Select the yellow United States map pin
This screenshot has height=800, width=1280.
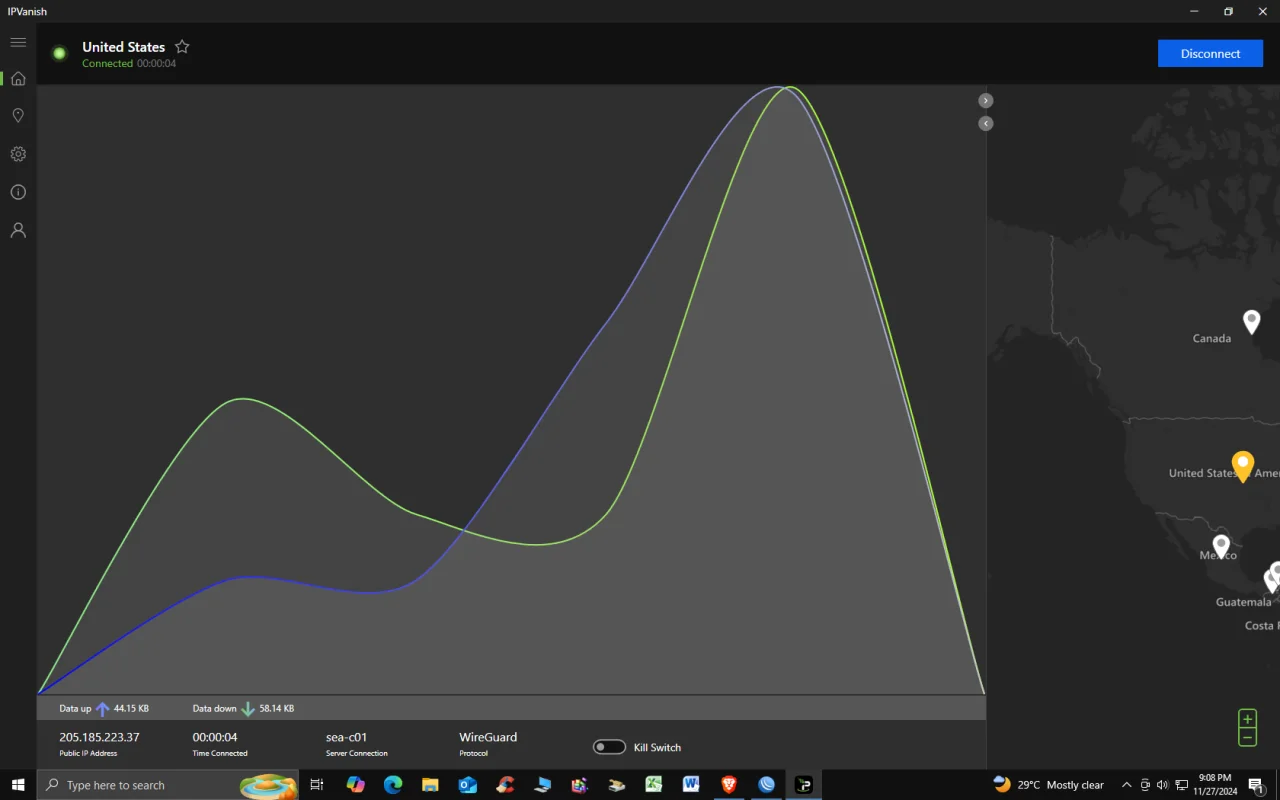click(x=1242, y=466)
